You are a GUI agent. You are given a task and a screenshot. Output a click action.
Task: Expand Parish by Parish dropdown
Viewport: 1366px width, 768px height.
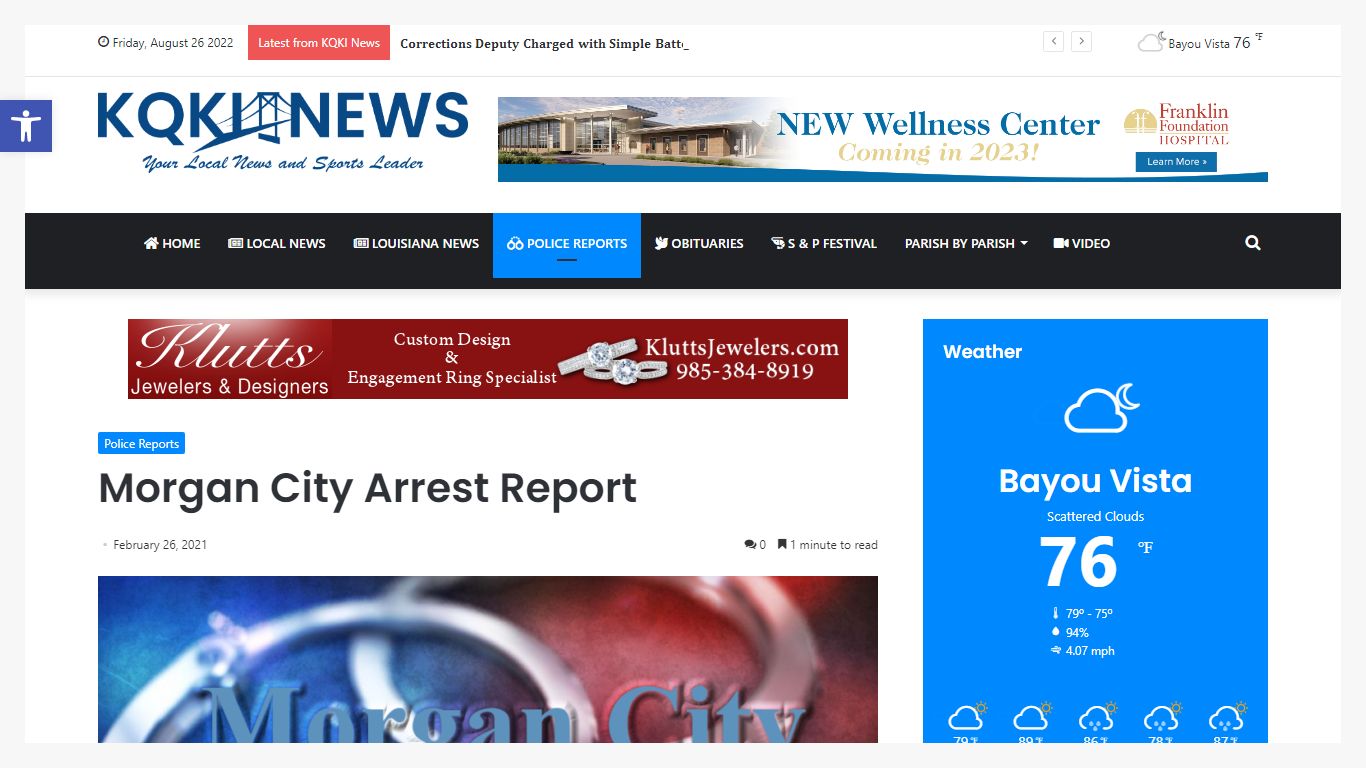click(x=965, y=243)
